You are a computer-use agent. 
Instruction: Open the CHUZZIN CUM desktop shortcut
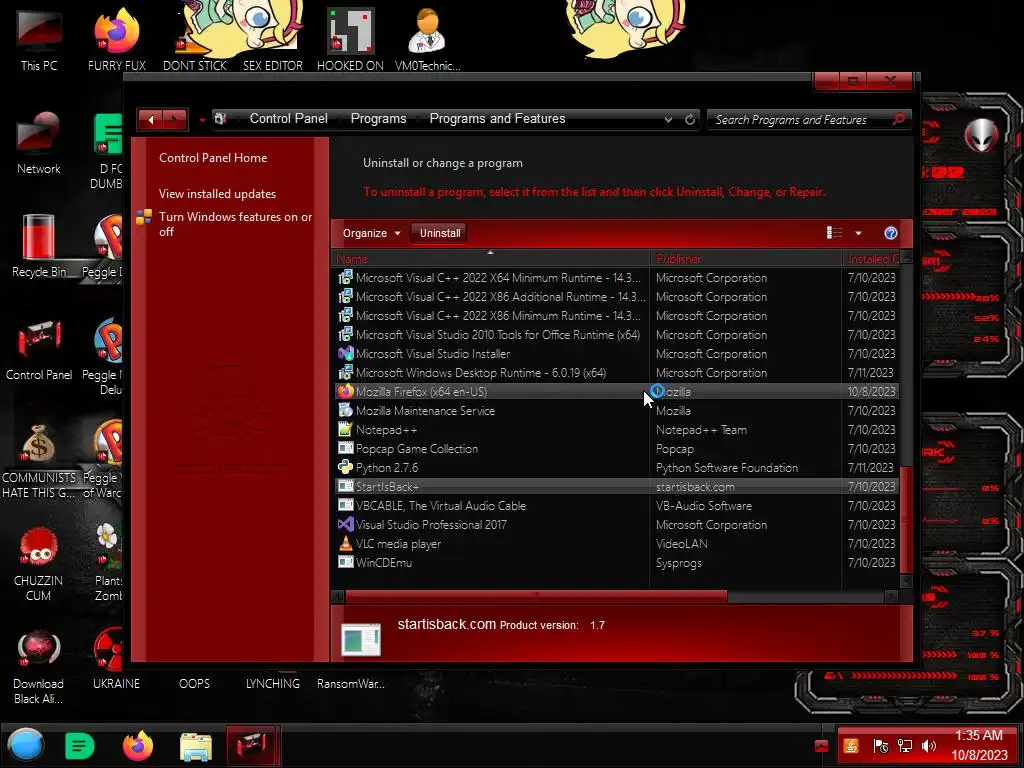(x=39, y=564)
